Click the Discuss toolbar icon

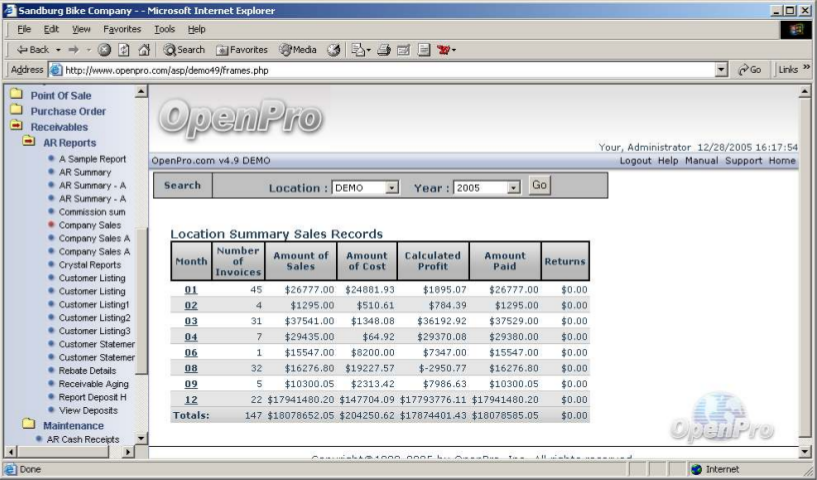(x=424, y=50)
